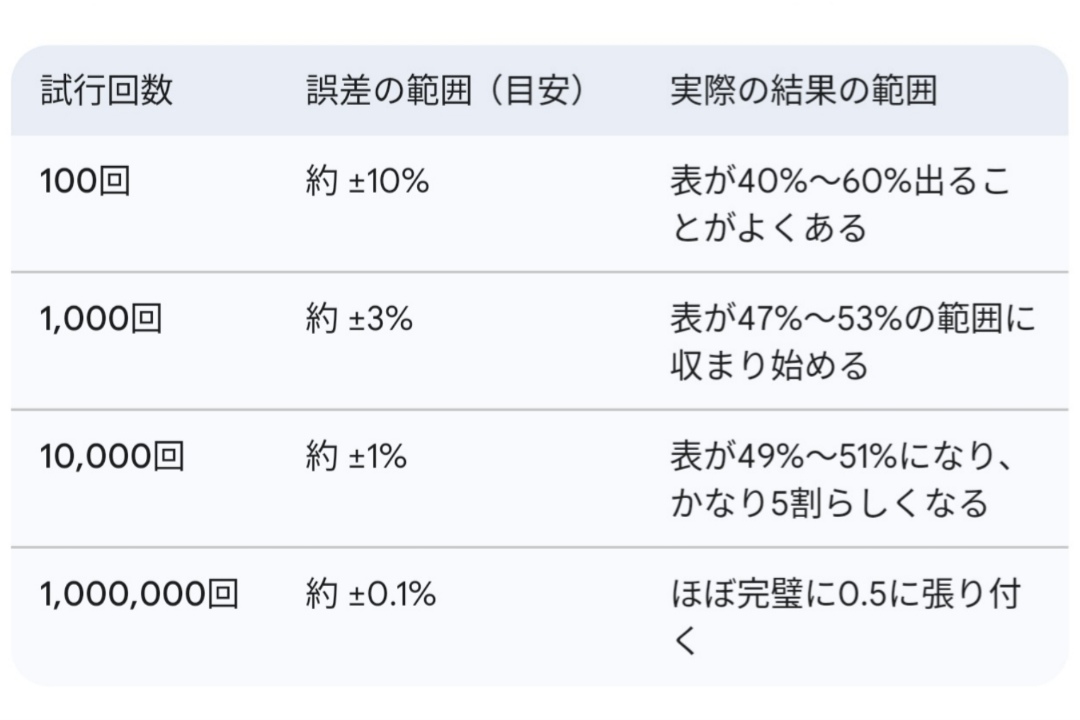
Task: Select the 収まり始める text line
Action: point(770,365)
